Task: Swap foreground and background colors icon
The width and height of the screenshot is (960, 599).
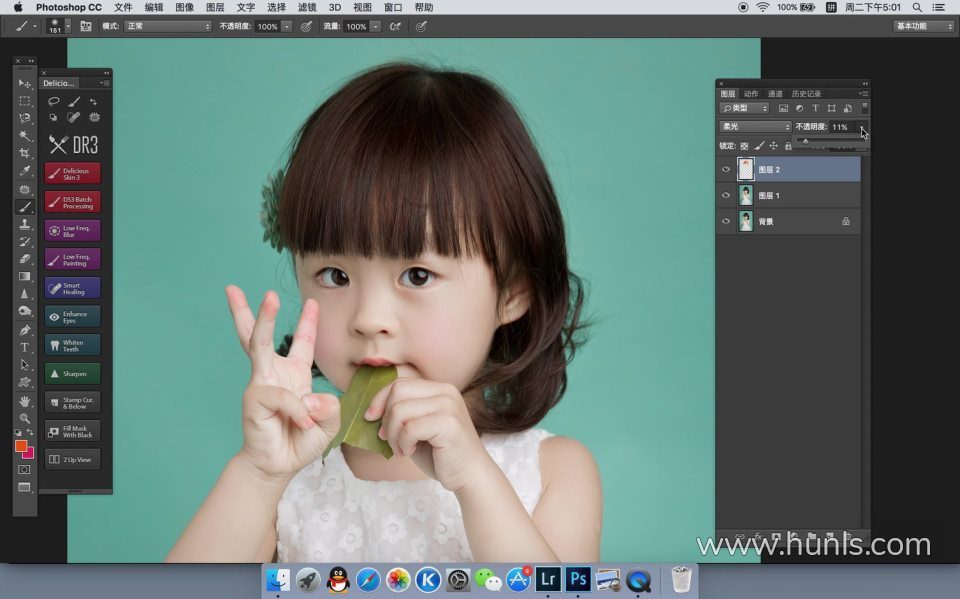Action: click(30, 432)
